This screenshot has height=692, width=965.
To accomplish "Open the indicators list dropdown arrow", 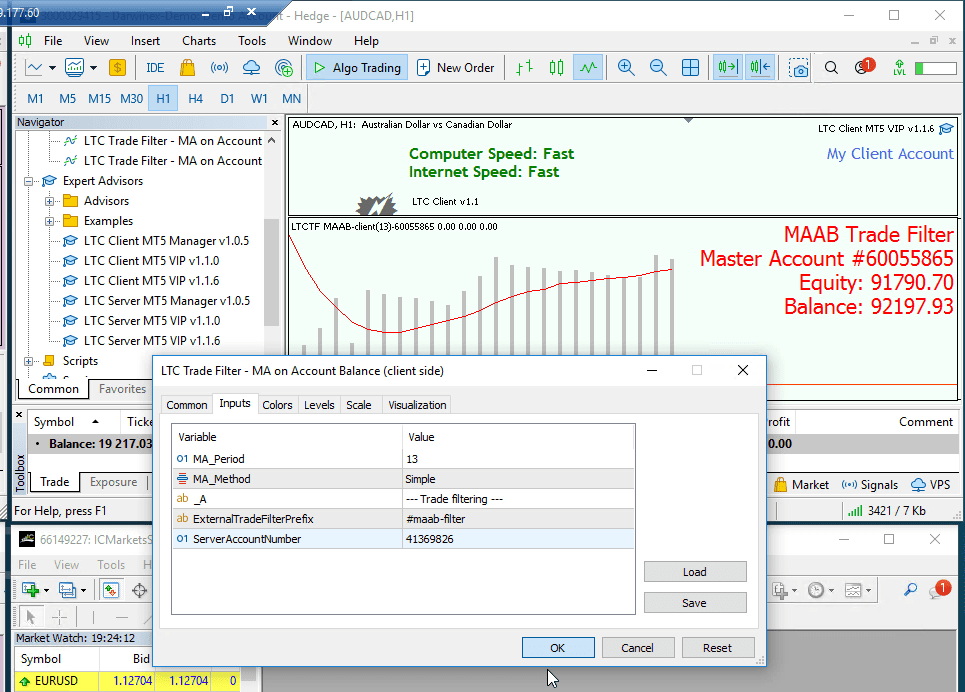I will [94, 68].
